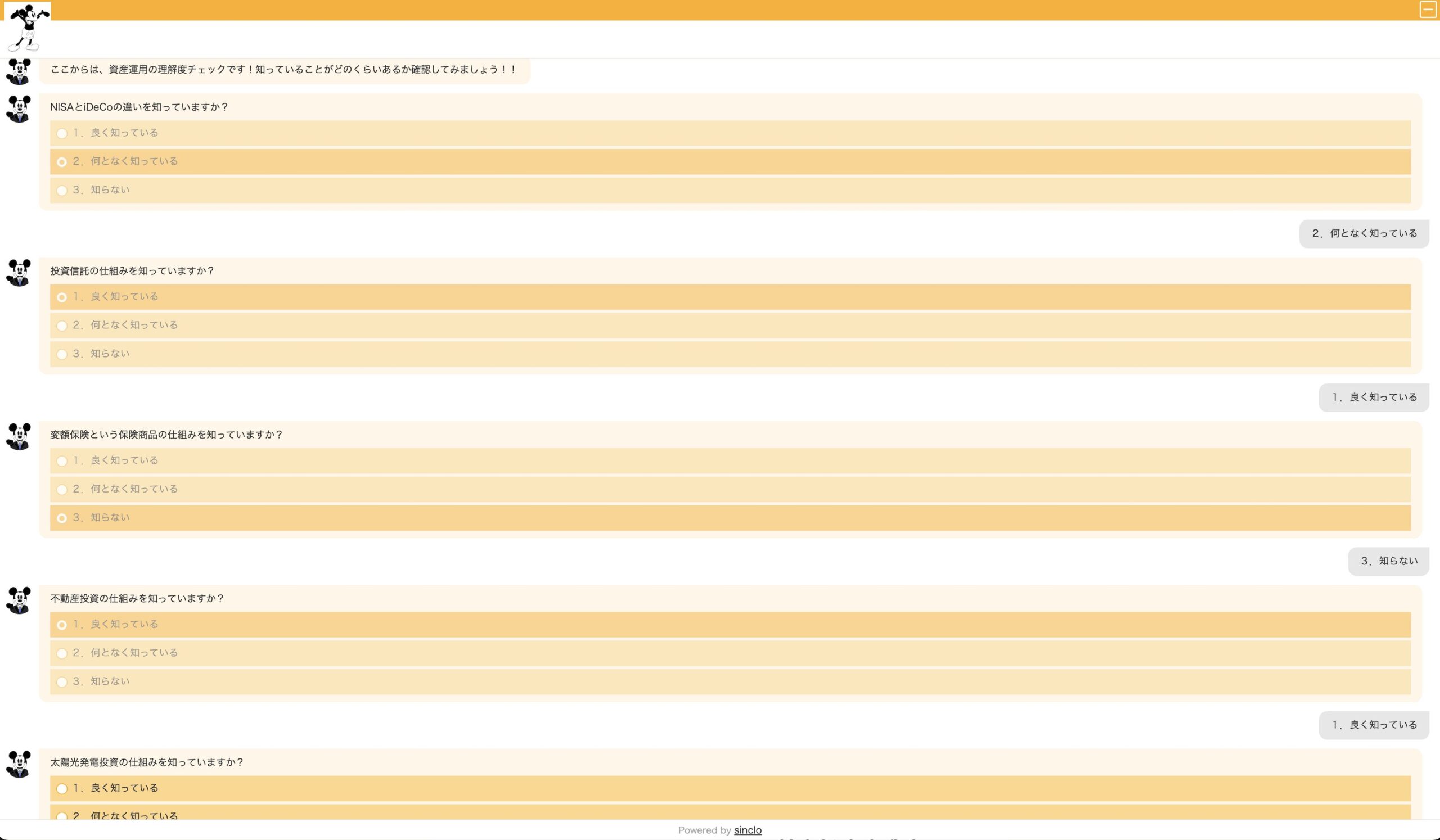Click mascot avatar beside 不動産投資 question
Image resolution: width=1440 pixels, height=840 pixels.
tap(19, 600)
